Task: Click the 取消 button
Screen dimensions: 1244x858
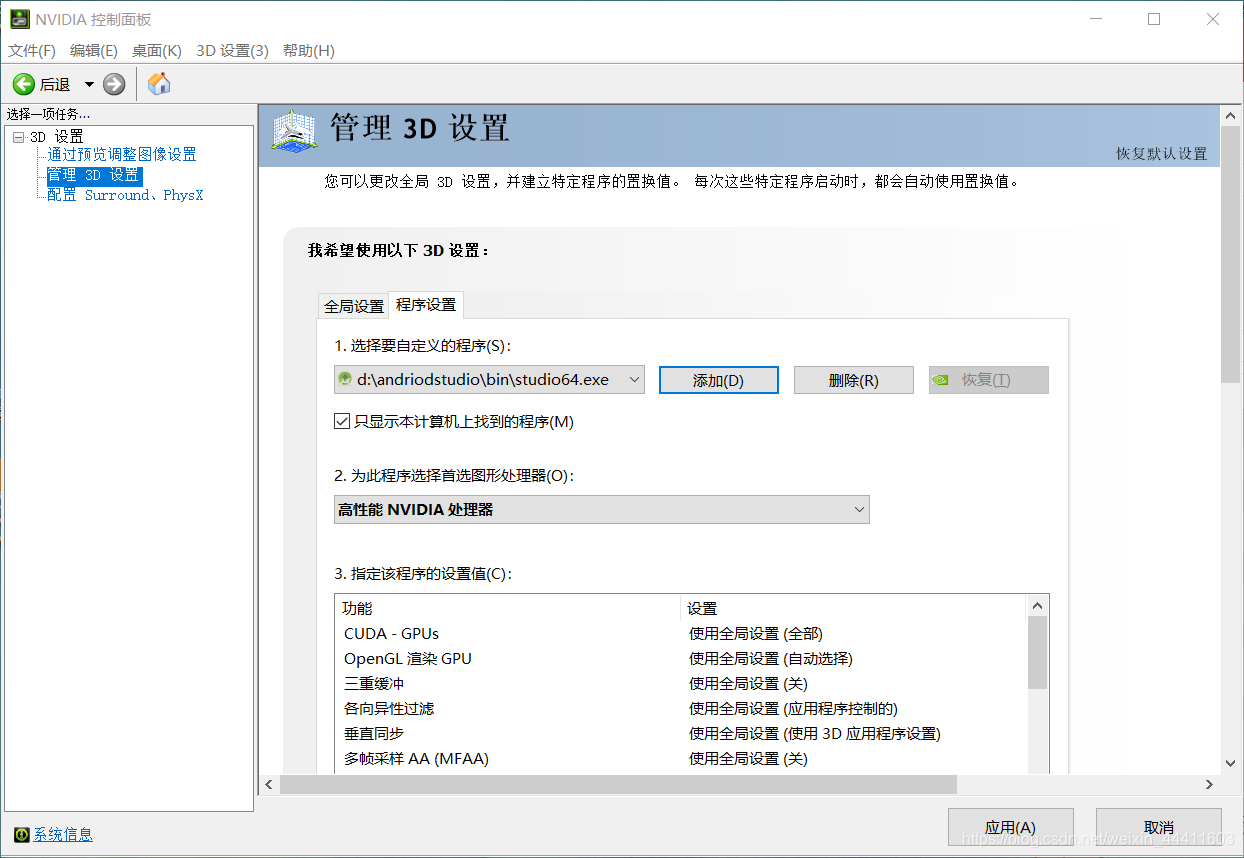Action: point(1159,828)
